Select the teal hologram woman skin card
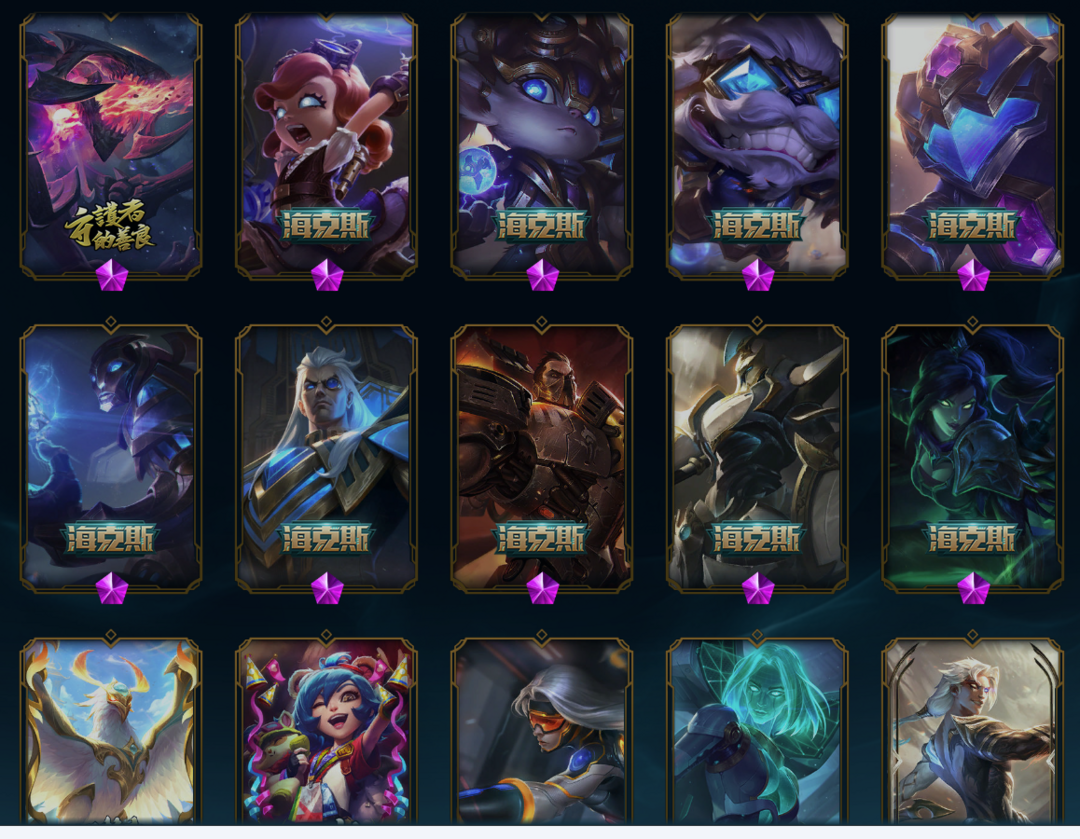The width and height of the screenshot is (1080, 839). 758,730
